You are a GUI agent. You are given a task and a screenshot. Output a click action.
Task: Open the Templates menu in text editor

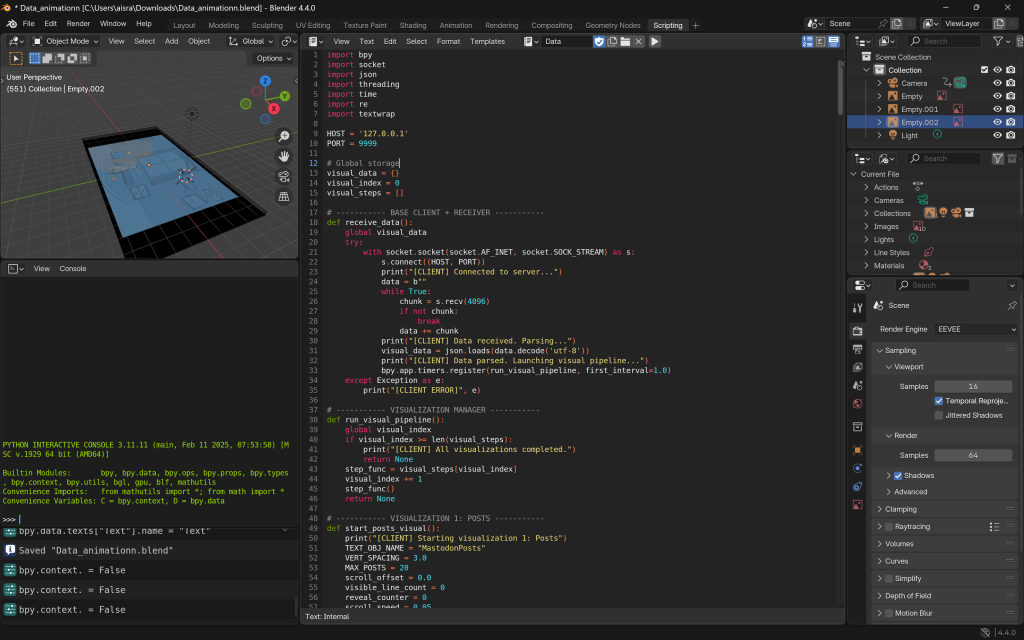coord(487,41)
